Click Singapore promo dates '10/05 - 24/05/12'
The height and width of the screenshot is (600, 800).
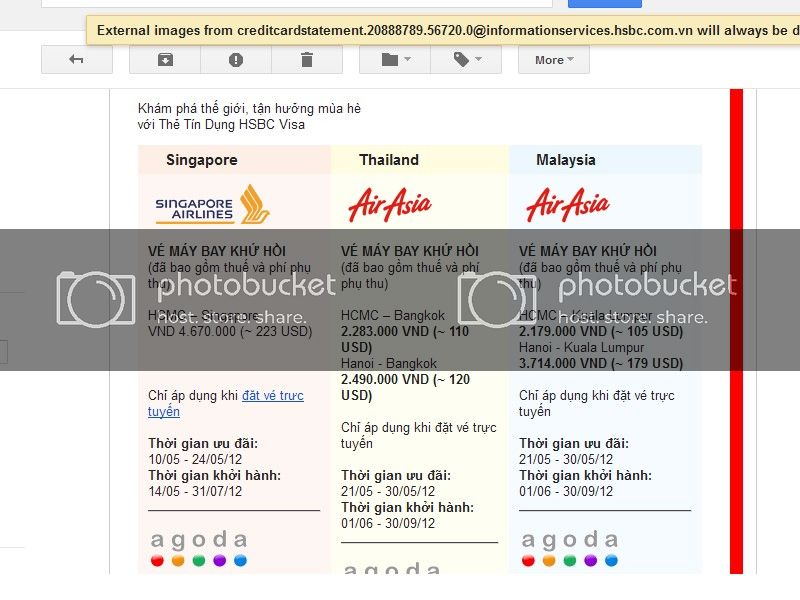[195, 459]
